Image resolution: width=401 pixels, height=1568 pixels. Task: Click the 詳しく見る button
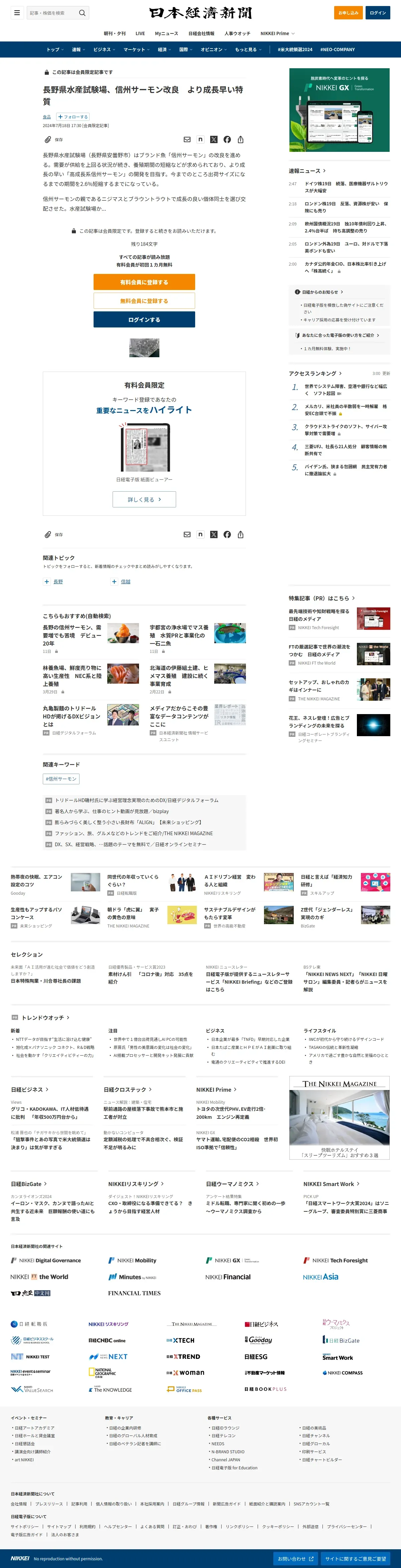144,499
